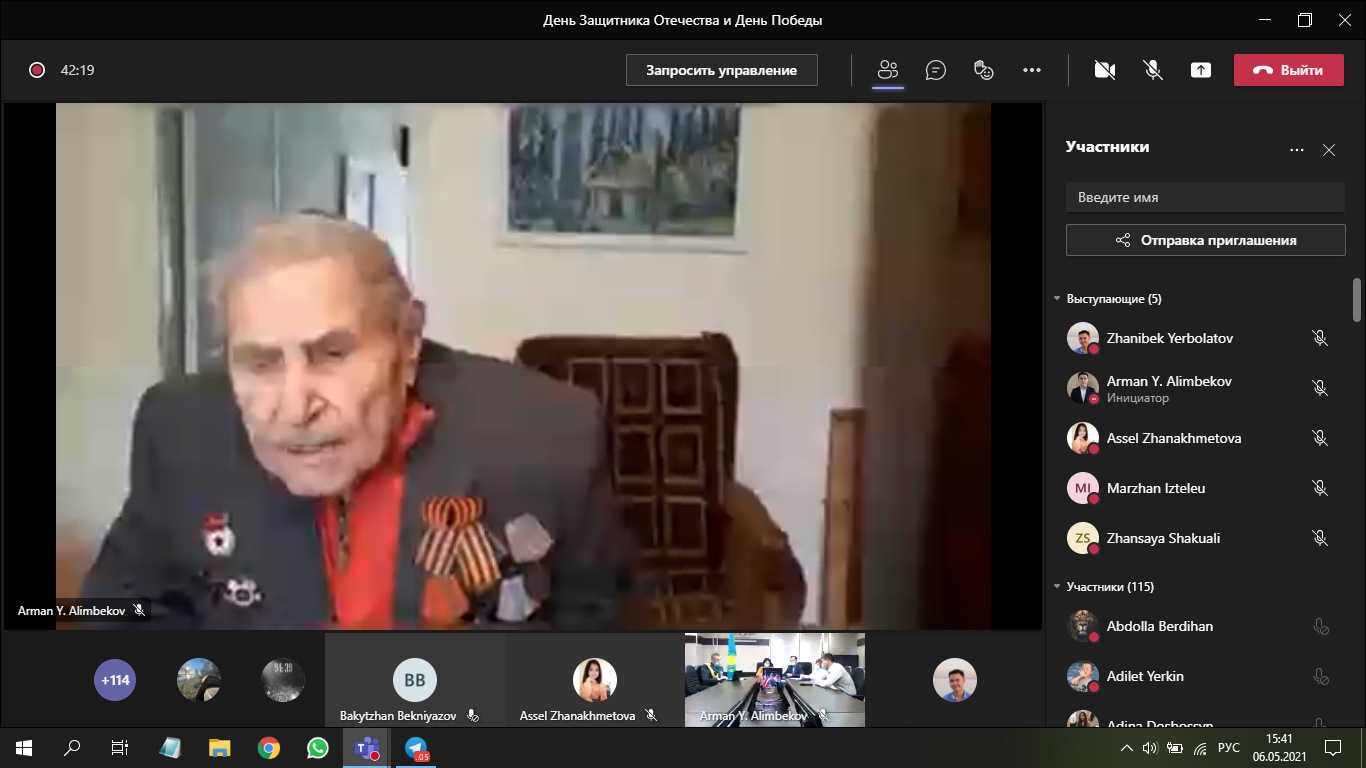Open the Windows Start menu
This screenshot has height=768, width=1366.
(x=24, y=747)
